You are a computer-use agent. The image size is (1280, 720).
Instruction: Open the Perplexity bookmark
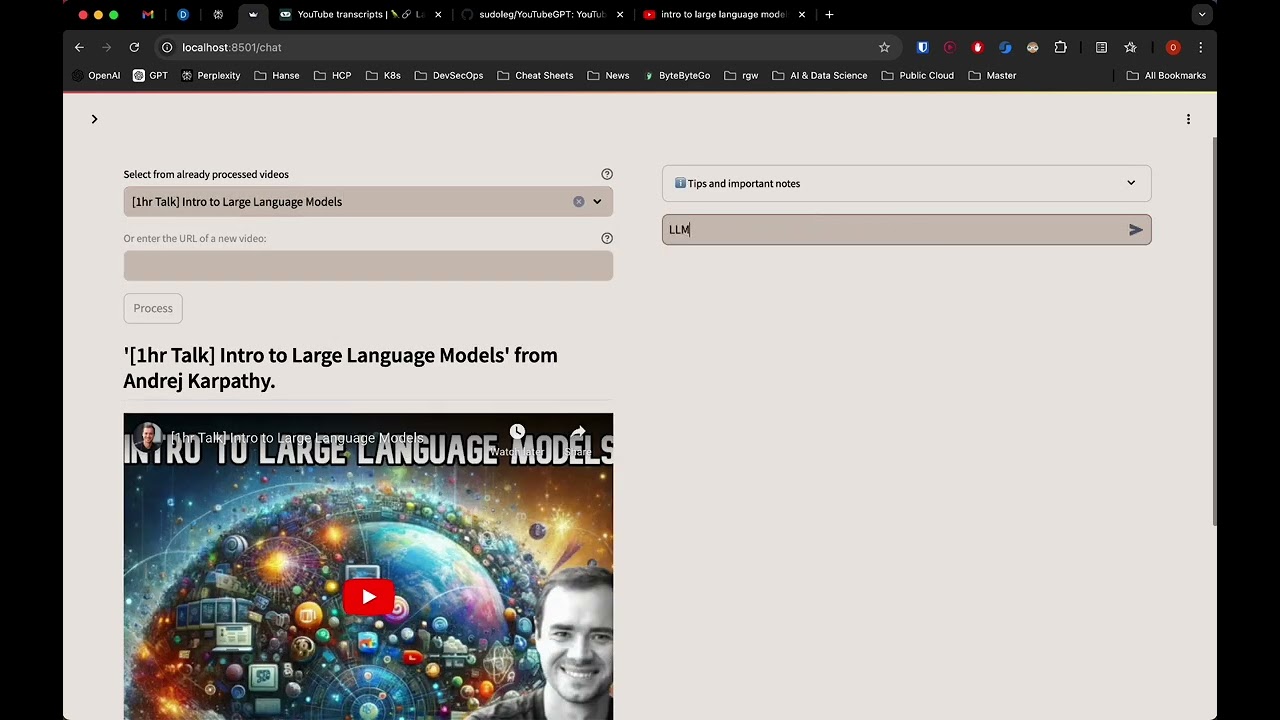[x=210, y=76]
